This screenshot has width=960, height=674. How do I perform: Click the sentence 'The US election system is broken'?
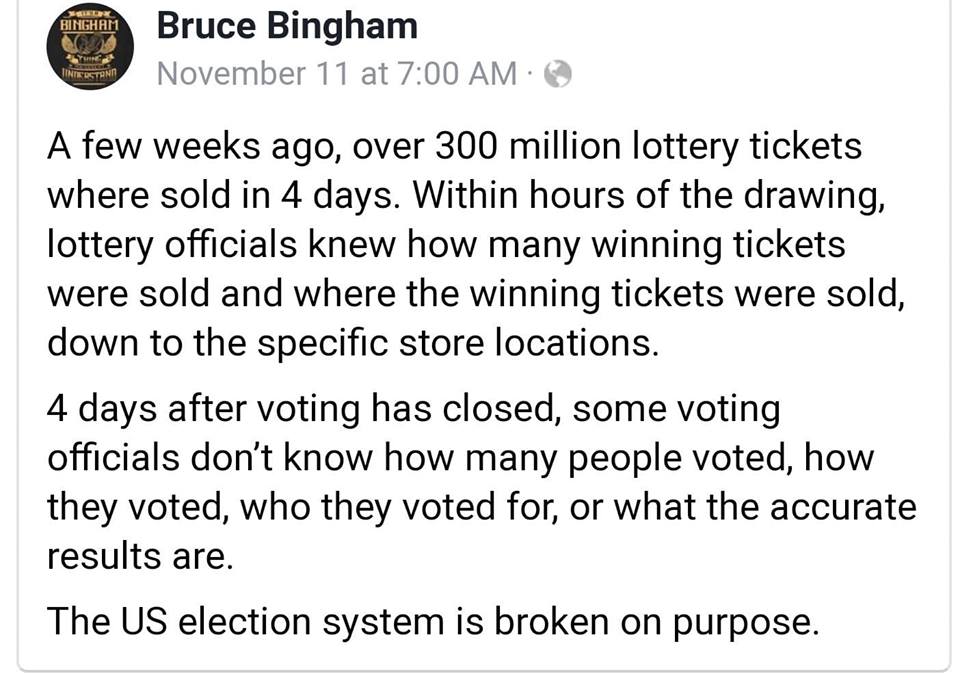point(433,622)
